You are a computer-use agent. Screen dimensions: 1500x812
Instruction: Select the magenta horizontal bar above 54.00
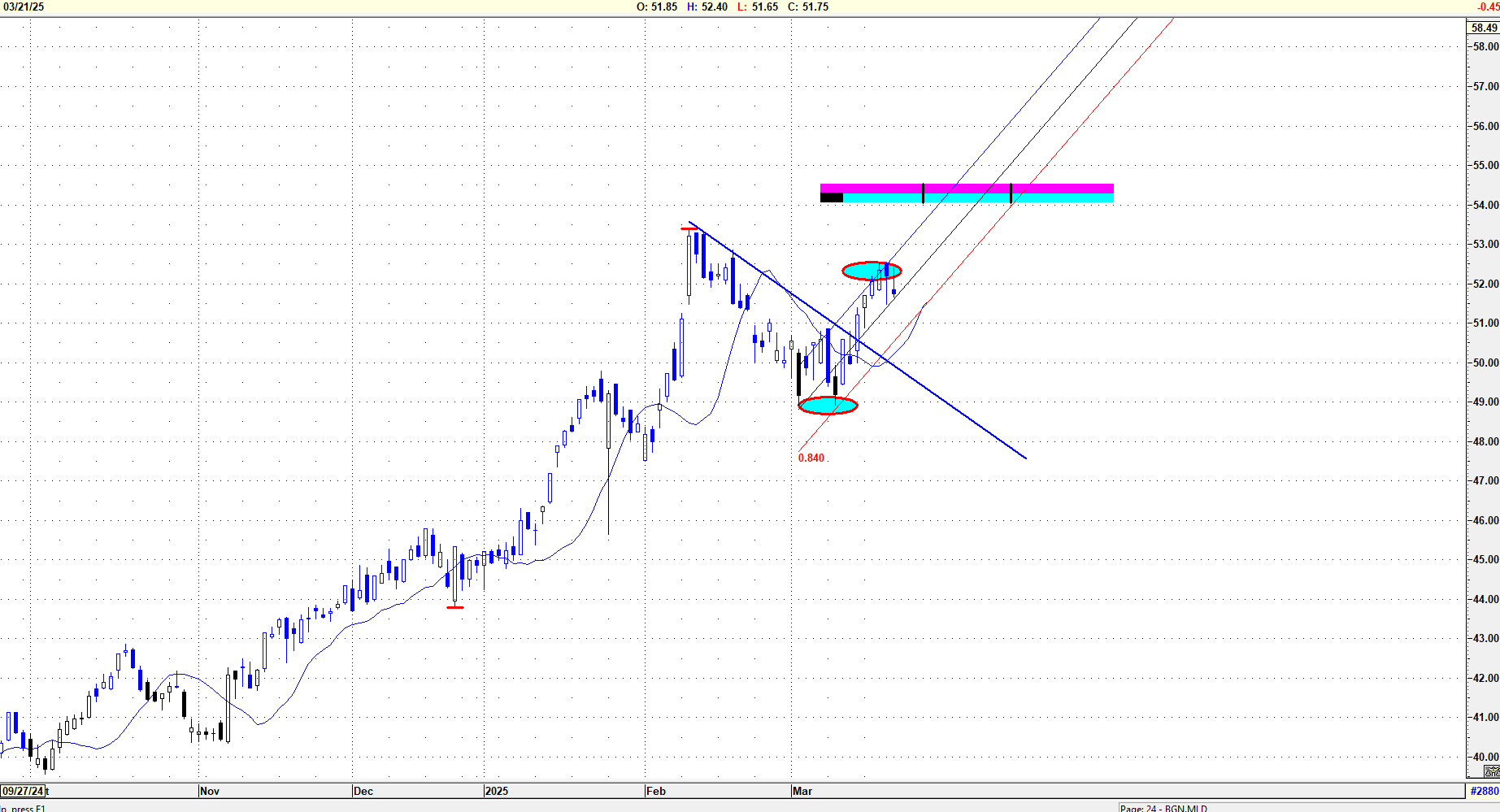tap(967, 188)
